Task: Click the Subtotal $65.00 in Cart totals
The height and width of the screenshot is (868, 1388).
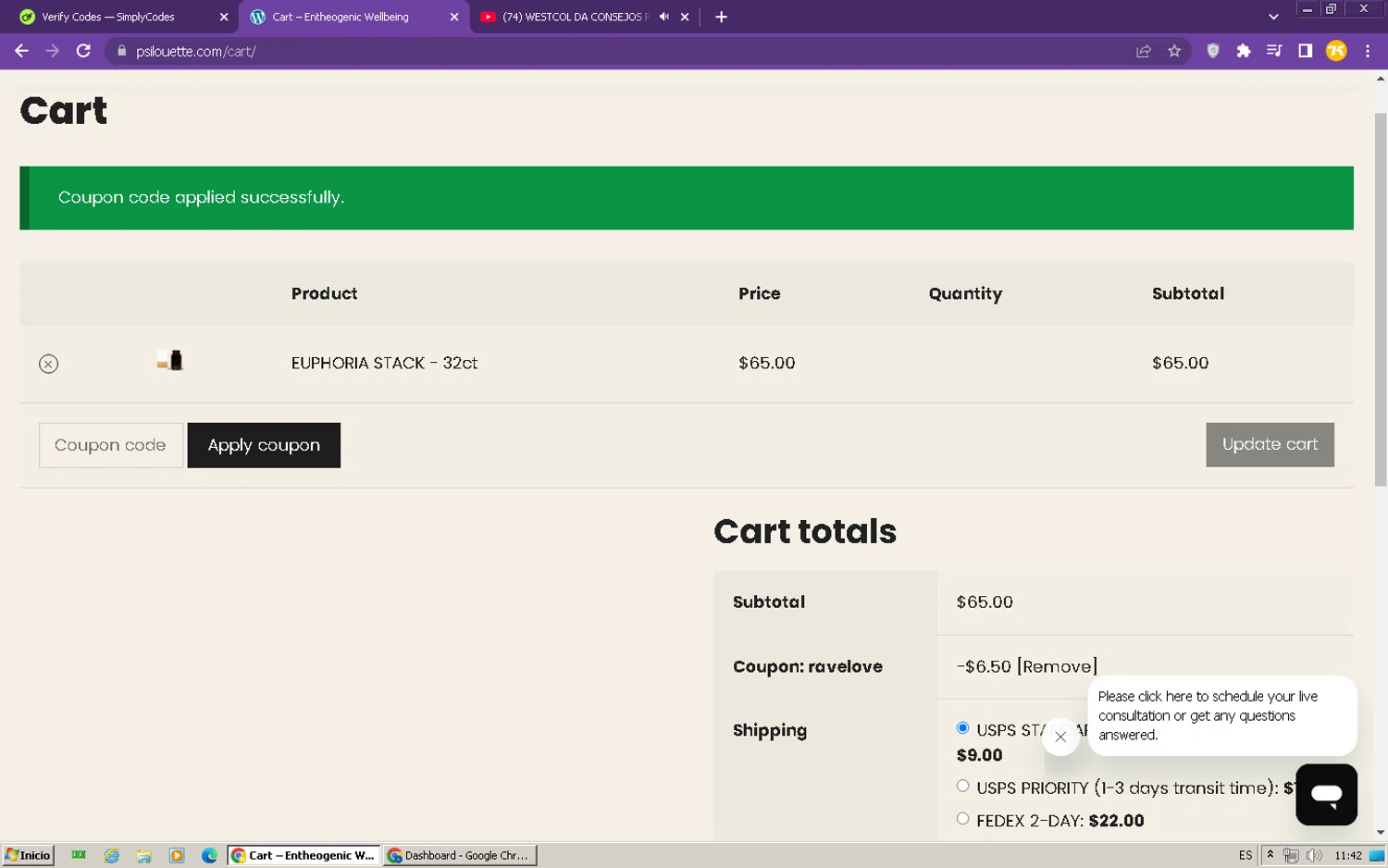Action: click(x=985, y=601)
